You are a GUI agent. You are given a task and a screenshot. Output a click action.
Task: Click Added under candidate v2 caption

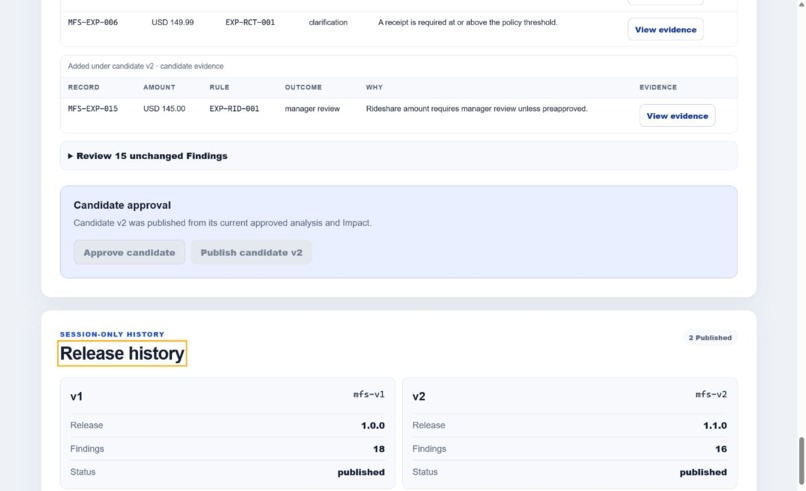tap(145, 66)
